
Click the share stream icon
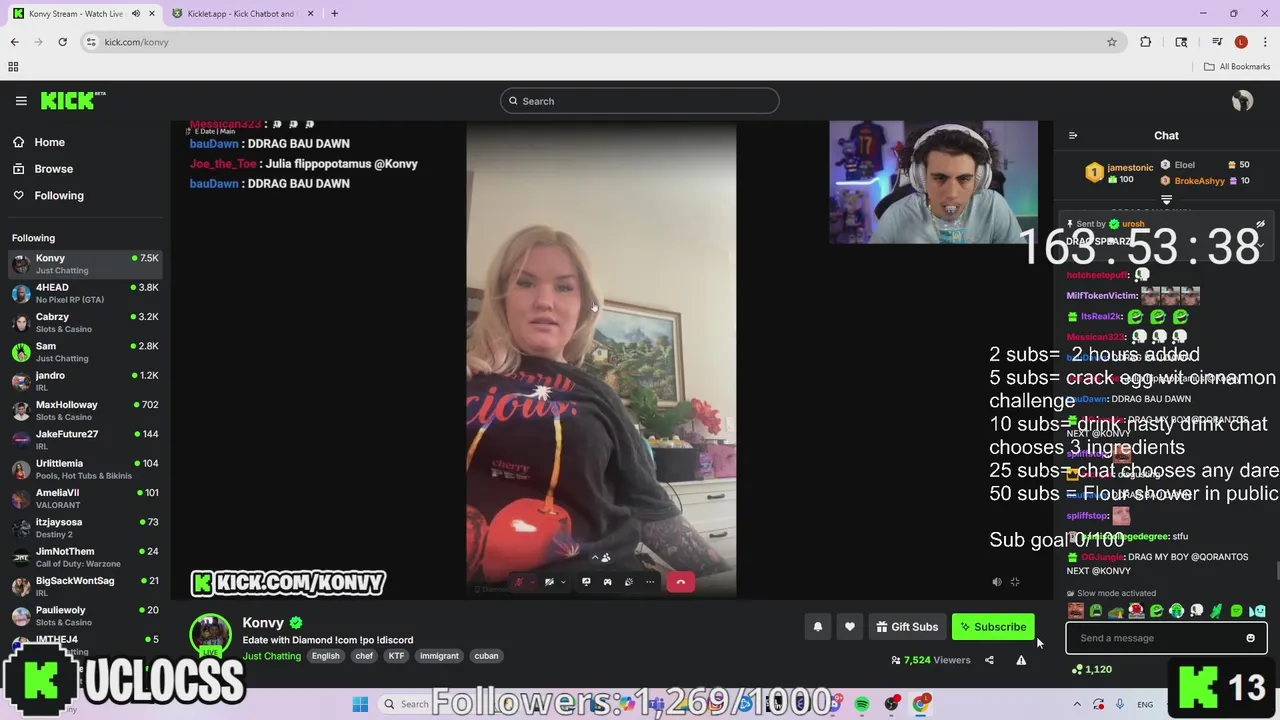coord(989,660)
